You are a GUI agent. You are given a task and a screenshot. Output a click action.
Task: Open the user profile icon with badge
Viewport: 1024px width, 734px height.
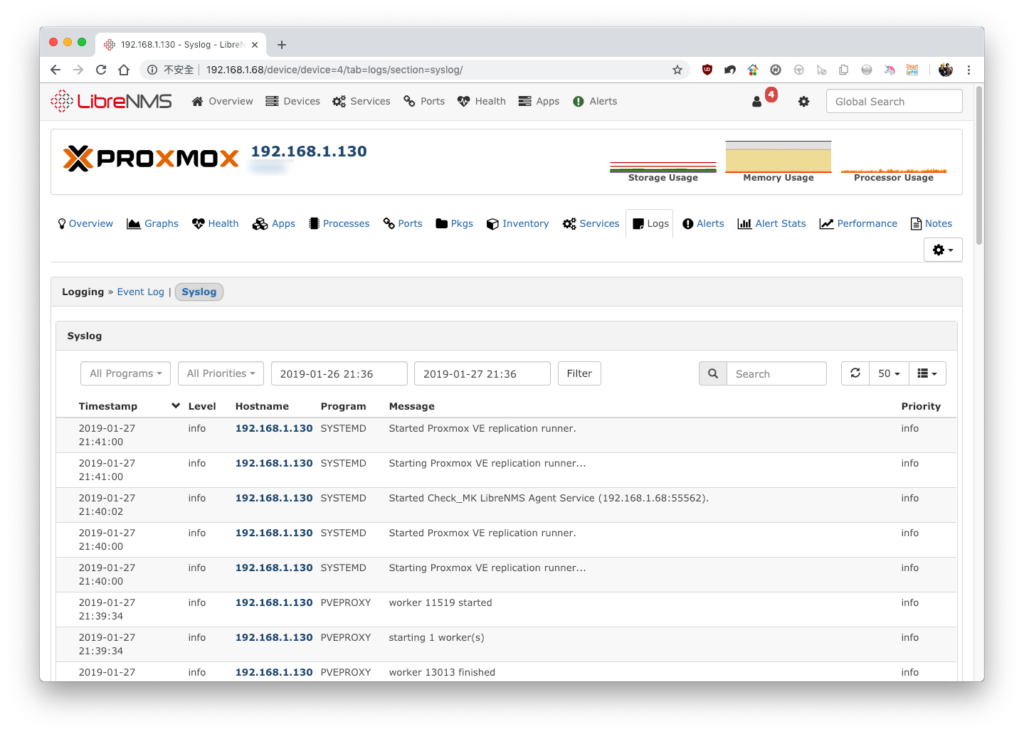click(757, 102)
